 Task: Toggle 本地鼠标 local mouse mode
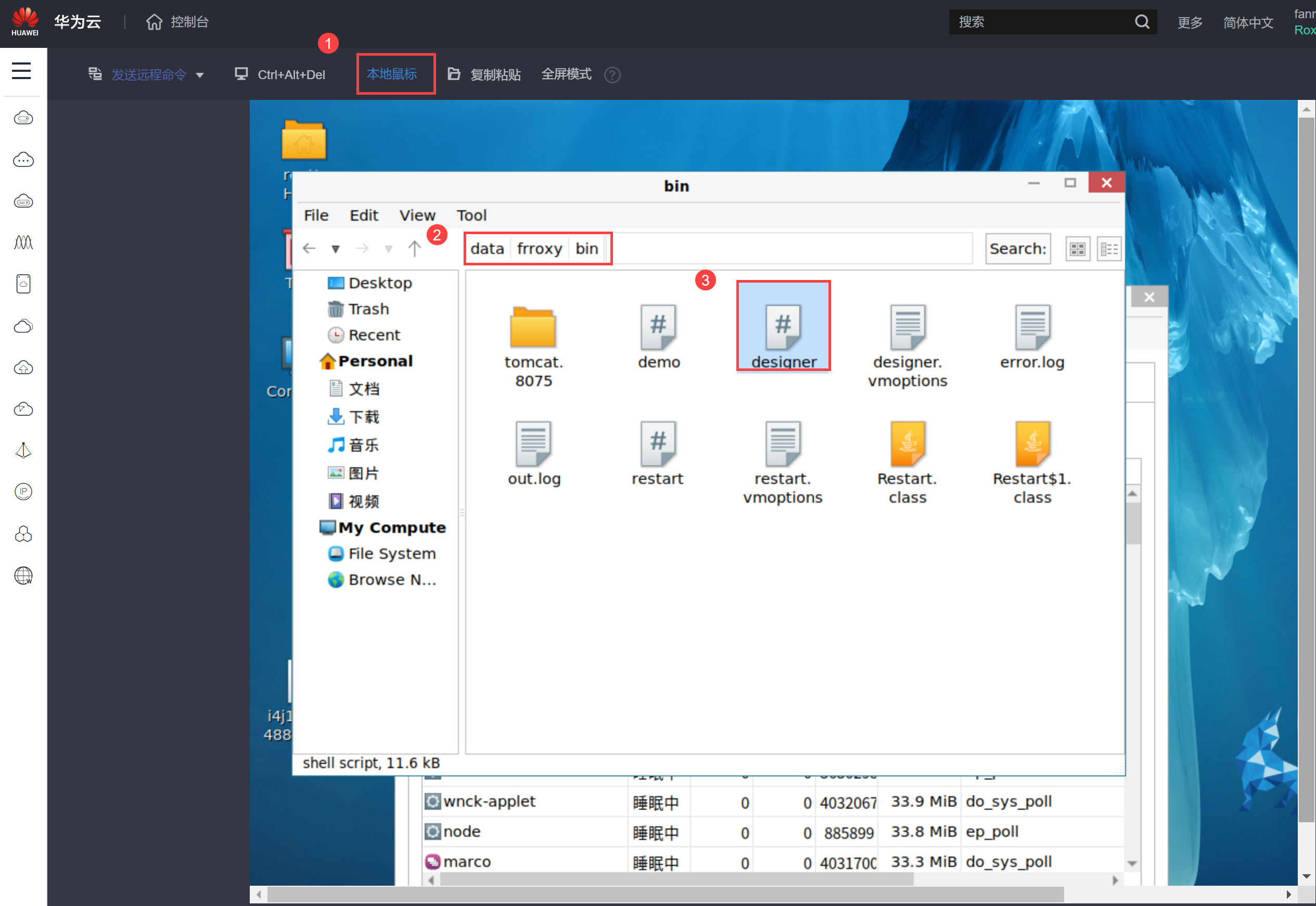391,74
